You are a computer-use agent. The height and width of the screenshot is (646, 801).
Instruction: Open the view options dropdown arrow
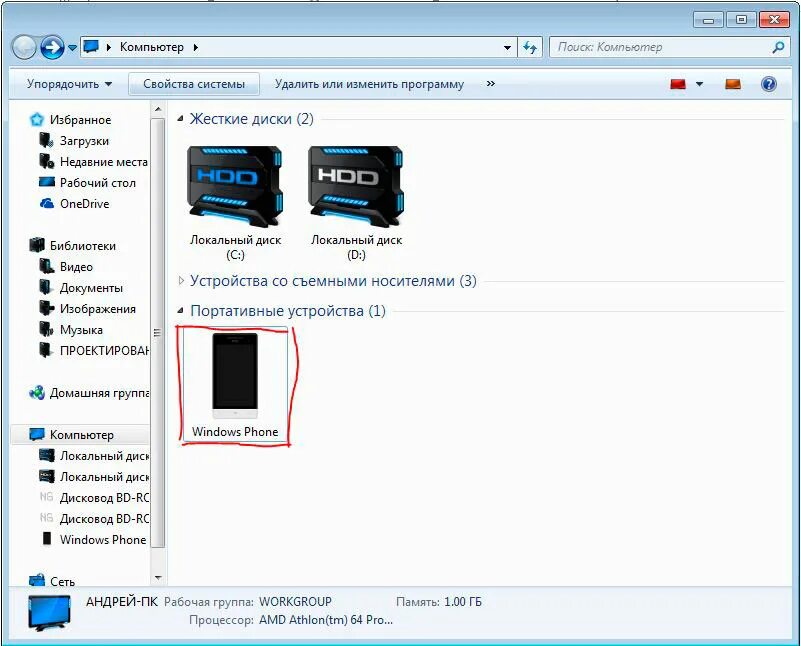click(x=699, y=84)
